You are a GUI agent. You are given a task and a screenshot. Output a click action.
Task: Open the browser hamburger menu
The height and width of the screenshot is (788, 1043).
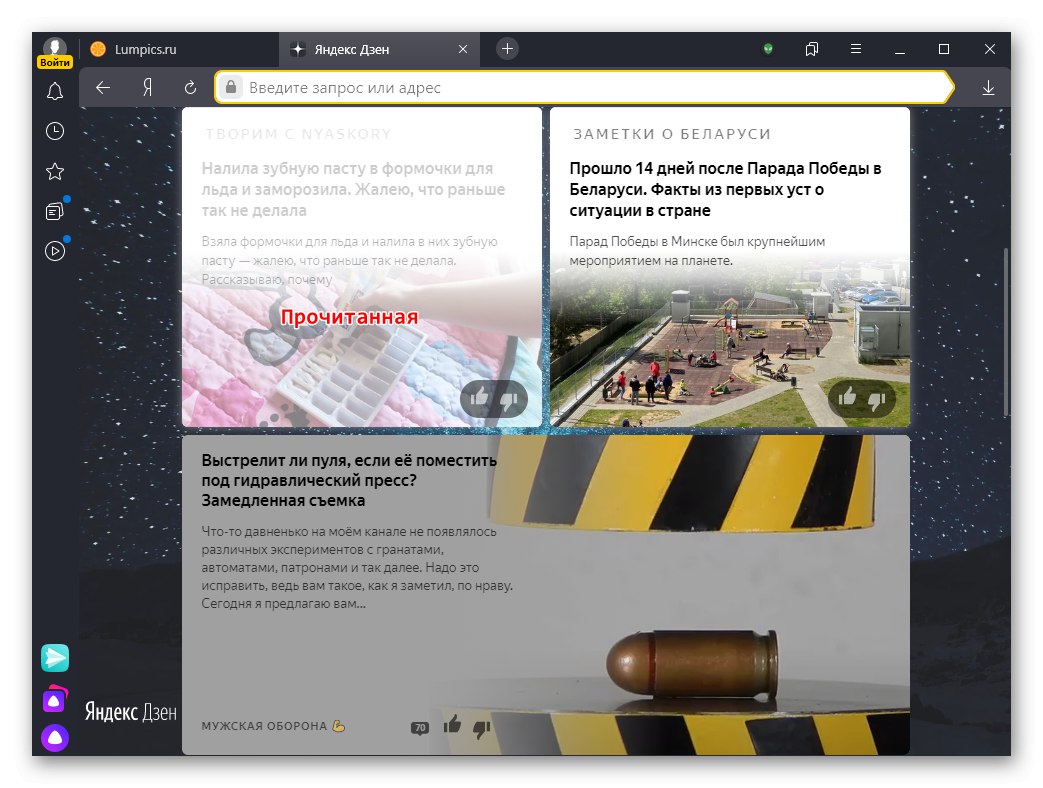click(855, 48)
